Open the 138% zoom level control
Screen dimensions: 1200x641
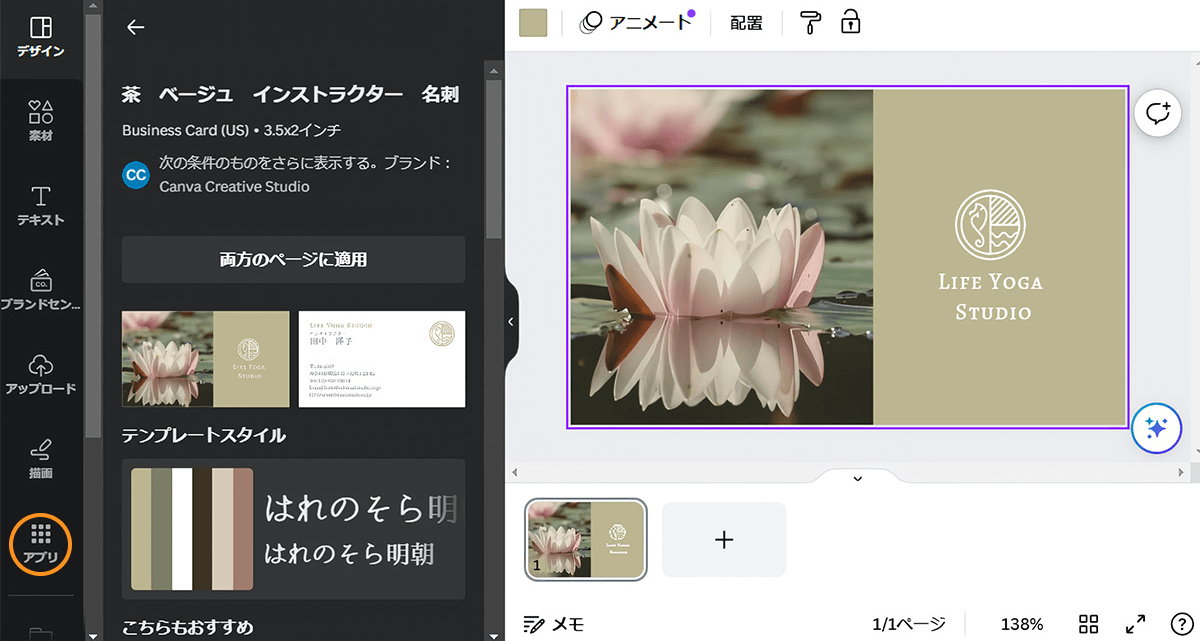click(x=1021, y=624)
